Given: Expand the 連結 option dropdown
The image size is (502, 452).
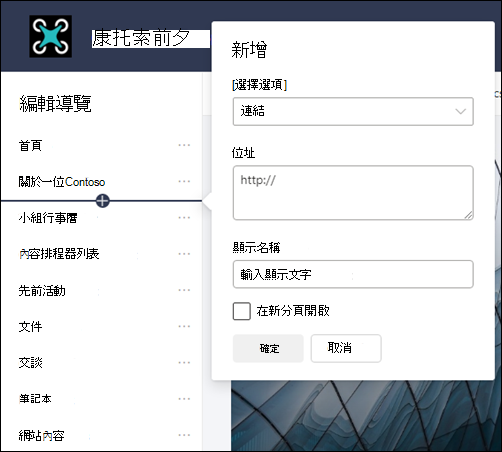Looking at the screenshot, I should coord(353,111).
